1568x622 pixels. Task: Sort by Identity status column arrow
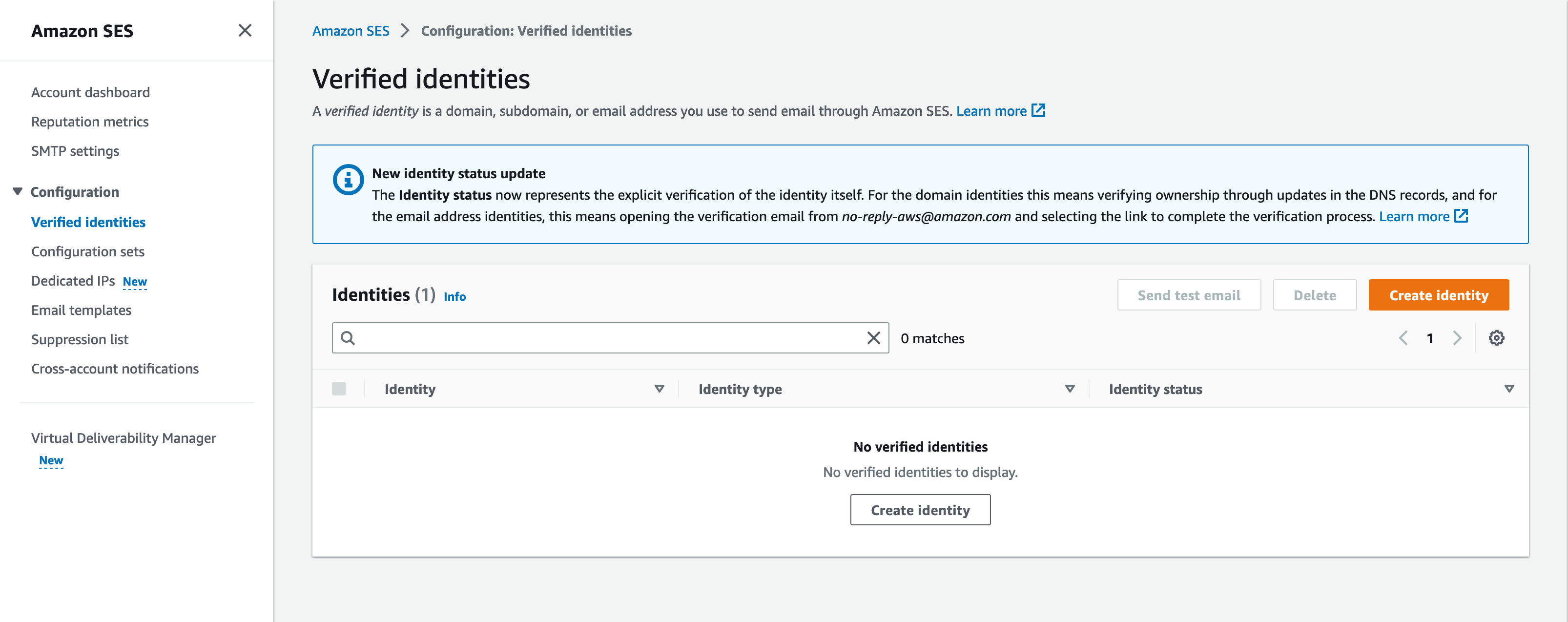pos(1509,388)
